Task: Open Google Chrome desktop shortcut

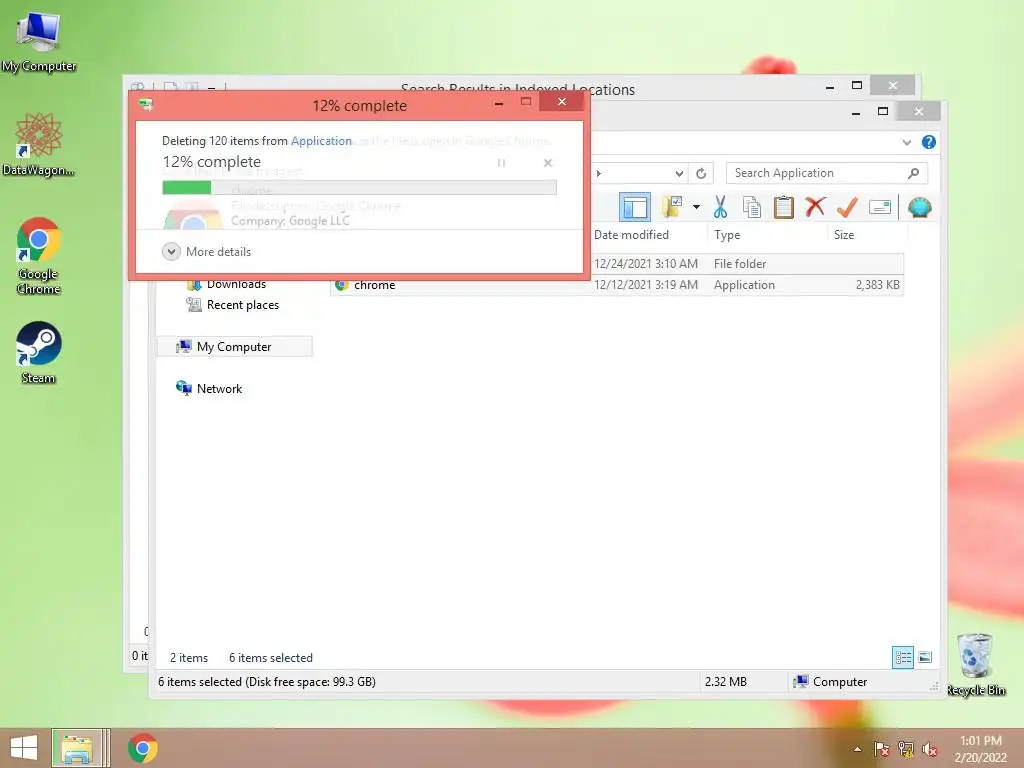Action: click(x=39, y=256)
